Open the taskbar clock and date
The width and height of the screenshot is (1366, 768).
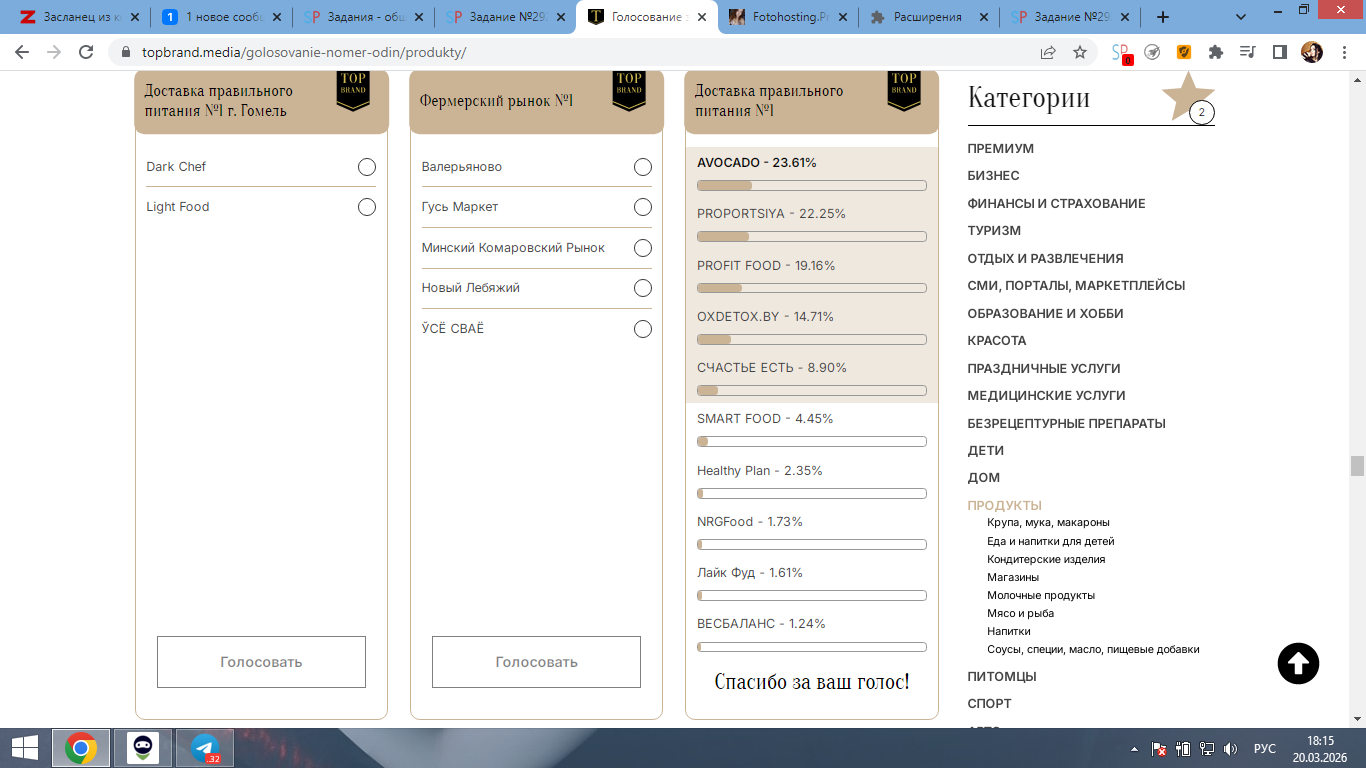(1321, 748)
